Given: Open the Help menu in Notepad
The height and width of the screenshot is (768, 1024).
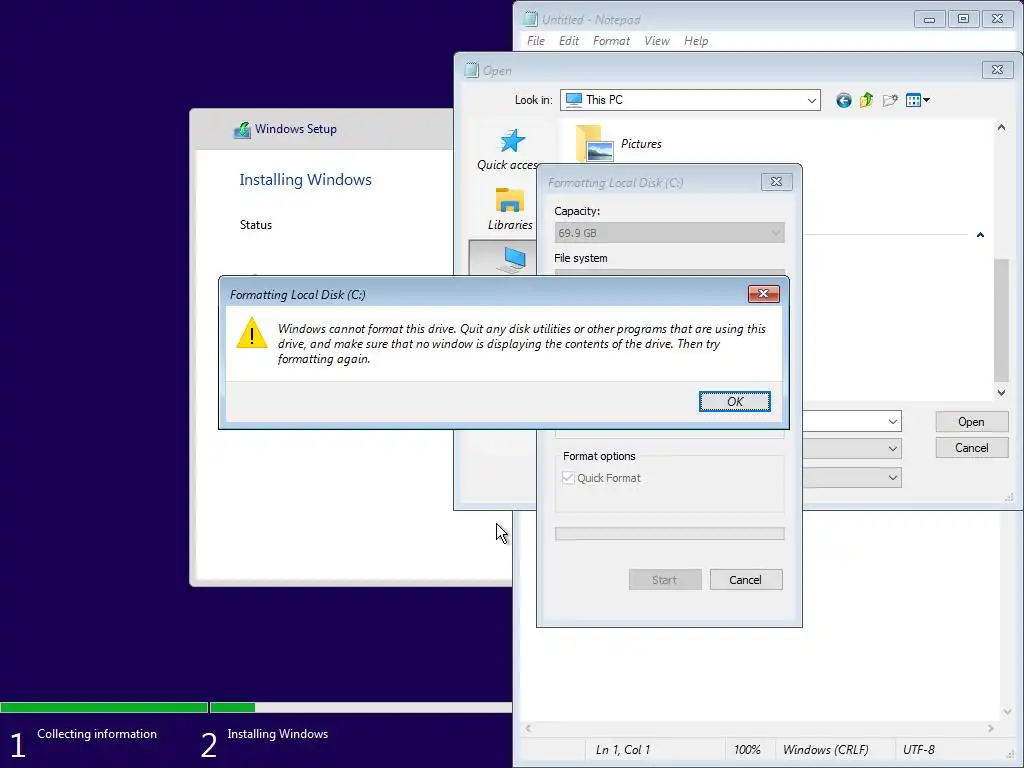Looking at the screenshot, I should (696, 40).
